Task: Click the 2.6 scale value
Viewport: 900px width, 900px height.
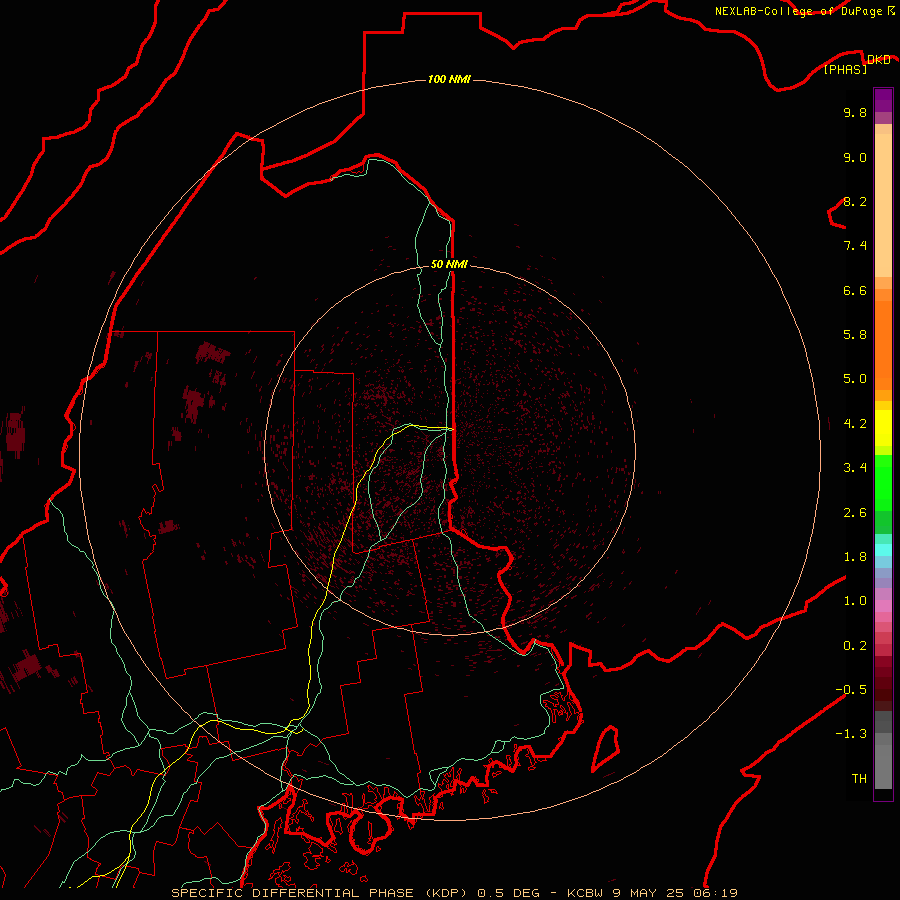Action: [855, 513]
